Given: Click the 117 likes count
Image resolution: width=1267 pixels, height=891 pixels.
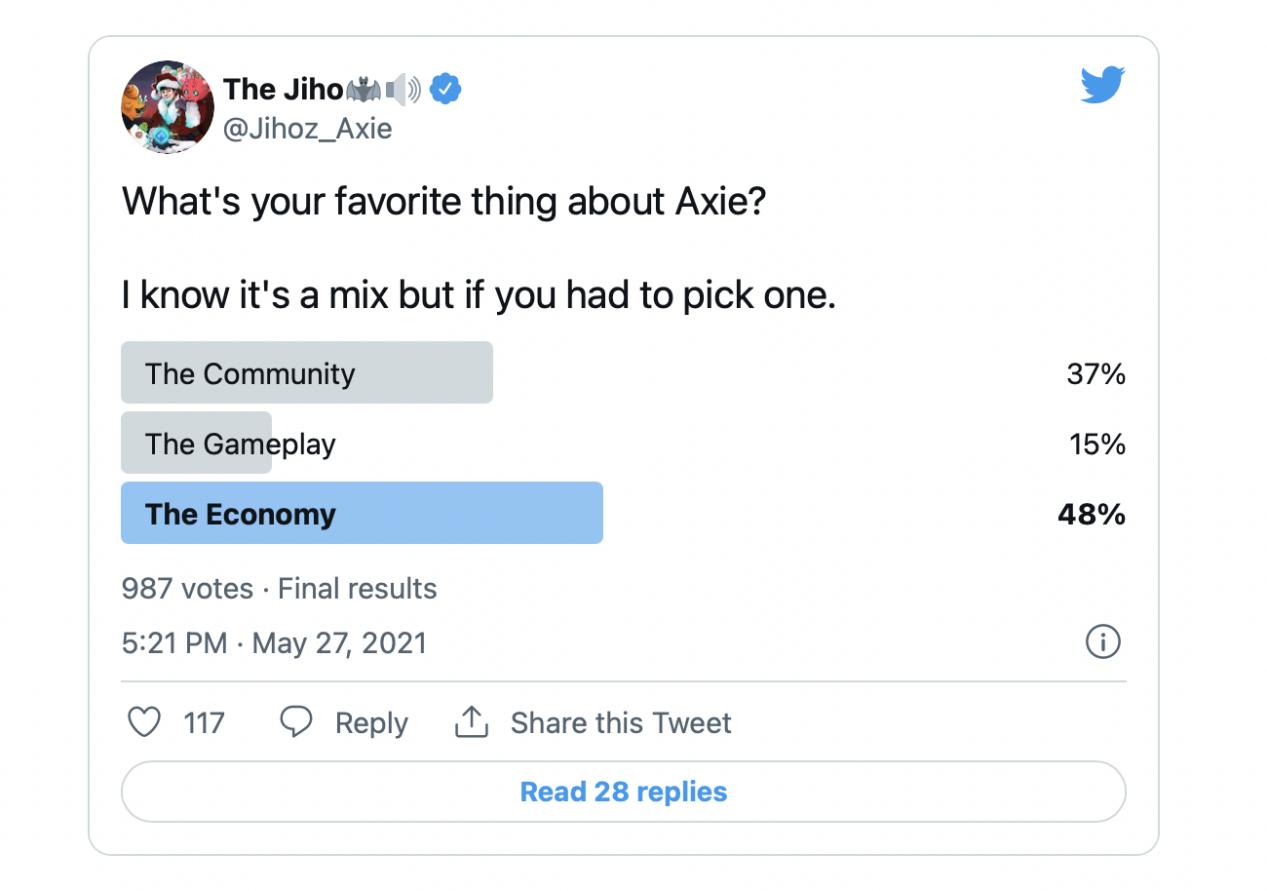Looking at the screenshot, I should tap(204, 723).
